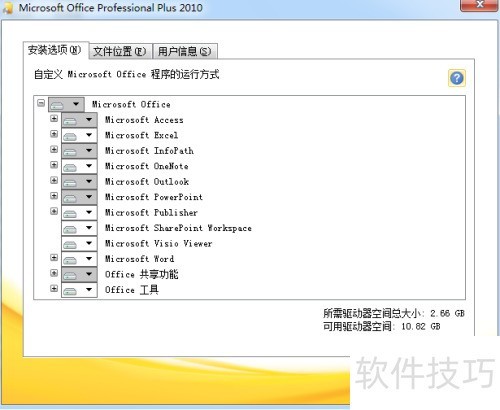Select the Office 共享功能 label
This screenshot has width=500, height=410.
point(142,274)
